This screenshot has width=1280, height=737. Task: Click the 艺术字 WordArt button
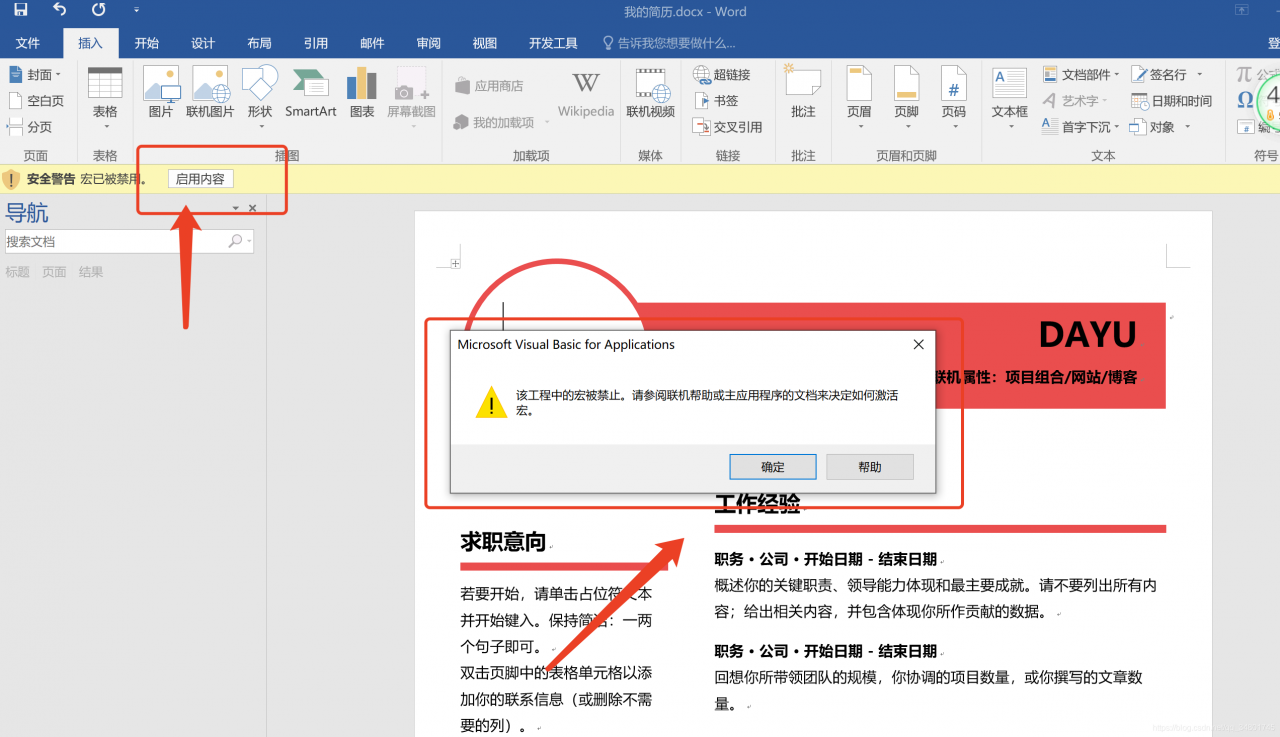[x=1075, y=101]
